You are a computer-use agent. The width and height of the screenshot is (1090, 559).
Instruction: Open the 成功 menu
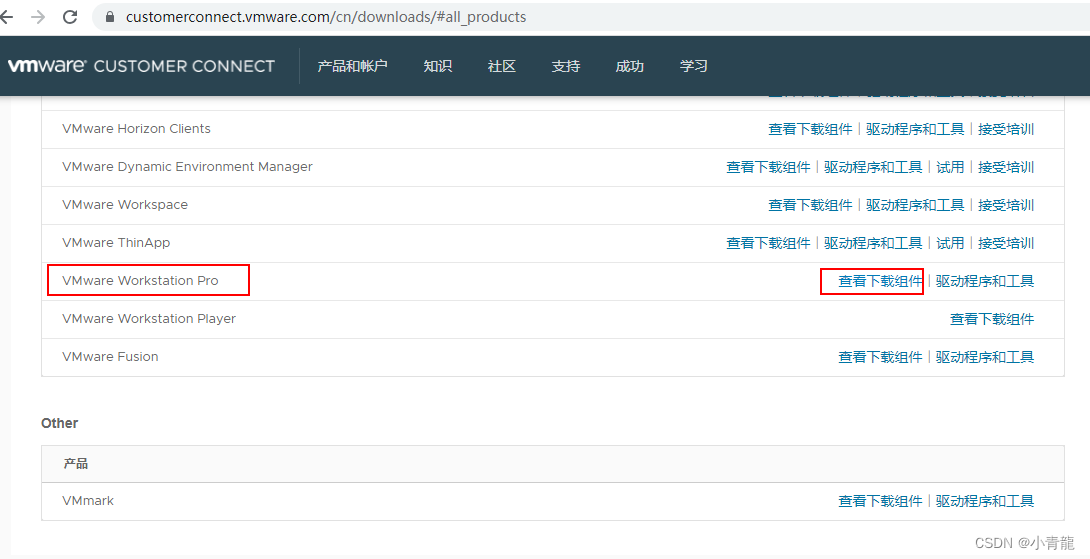tap(629, 66)
